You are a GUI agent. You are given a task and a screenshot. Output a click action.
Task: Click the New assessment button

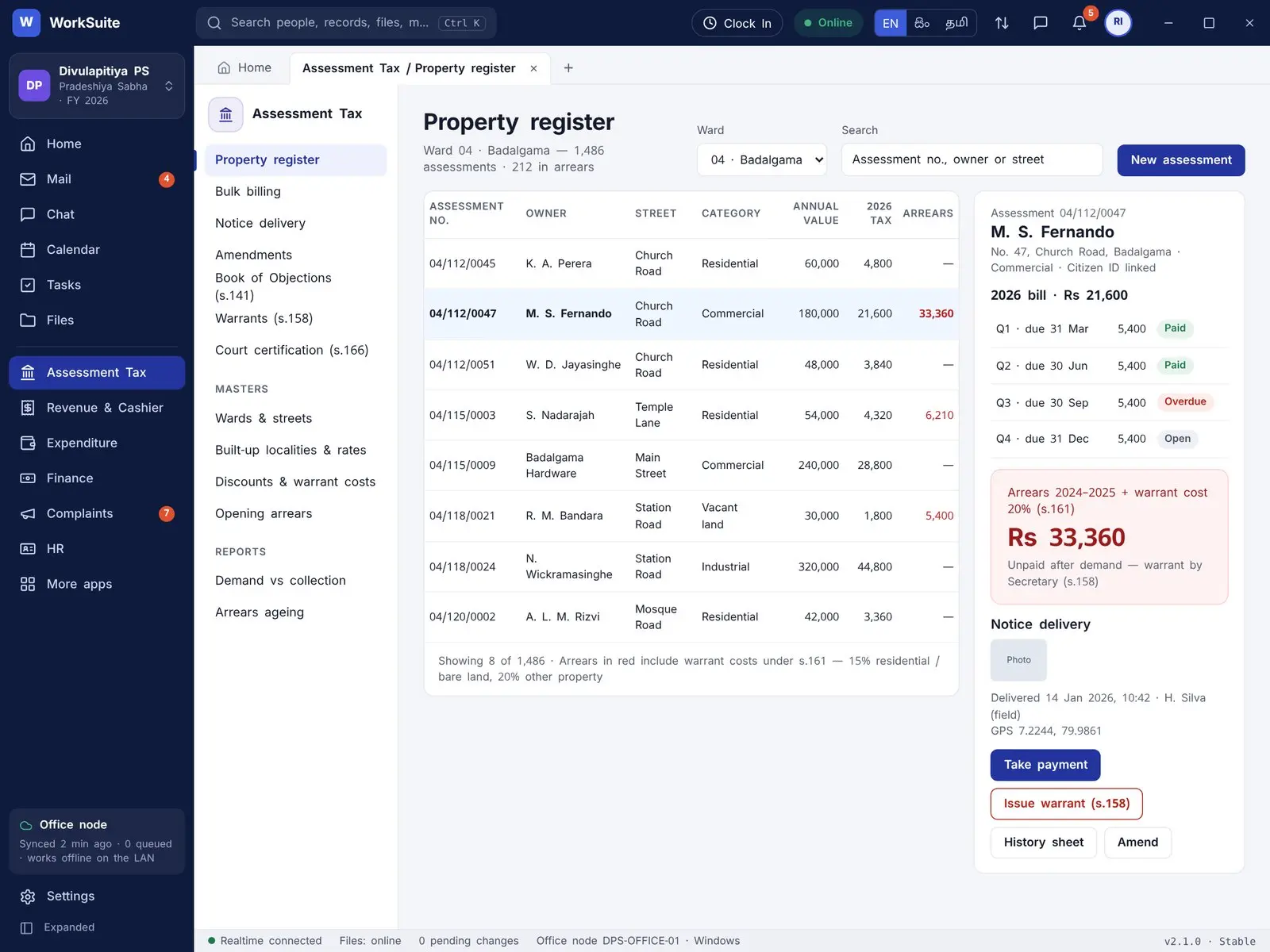click(x=1181, y=160)
